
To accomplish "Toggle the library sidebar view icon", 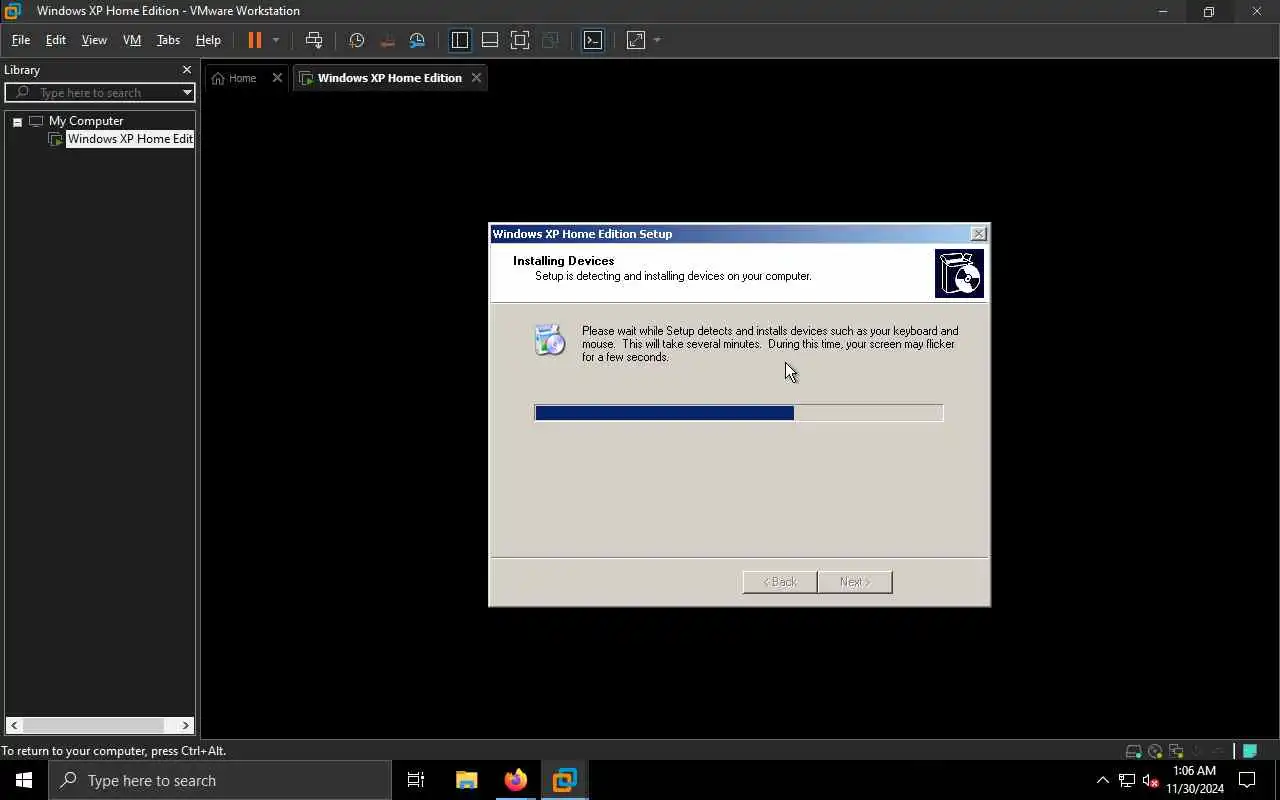I will [460, 40].
